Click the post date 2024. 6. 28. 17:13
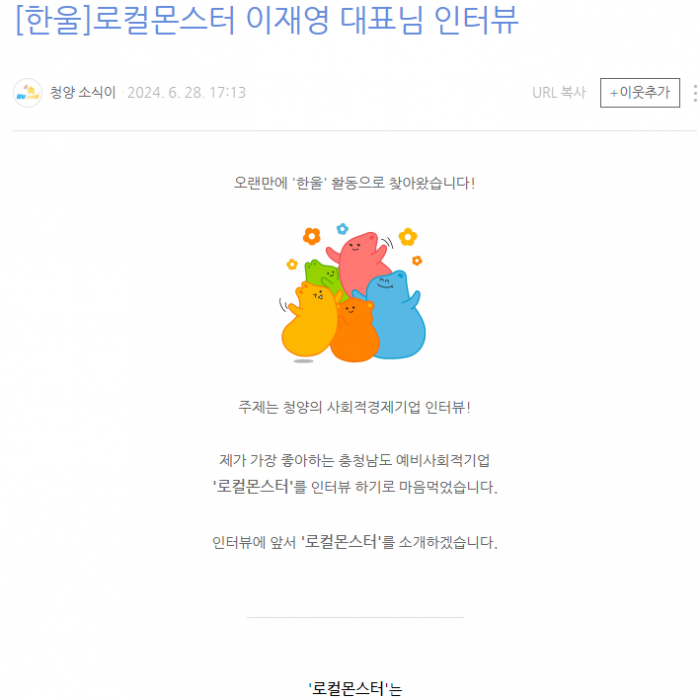 point(187,93)
